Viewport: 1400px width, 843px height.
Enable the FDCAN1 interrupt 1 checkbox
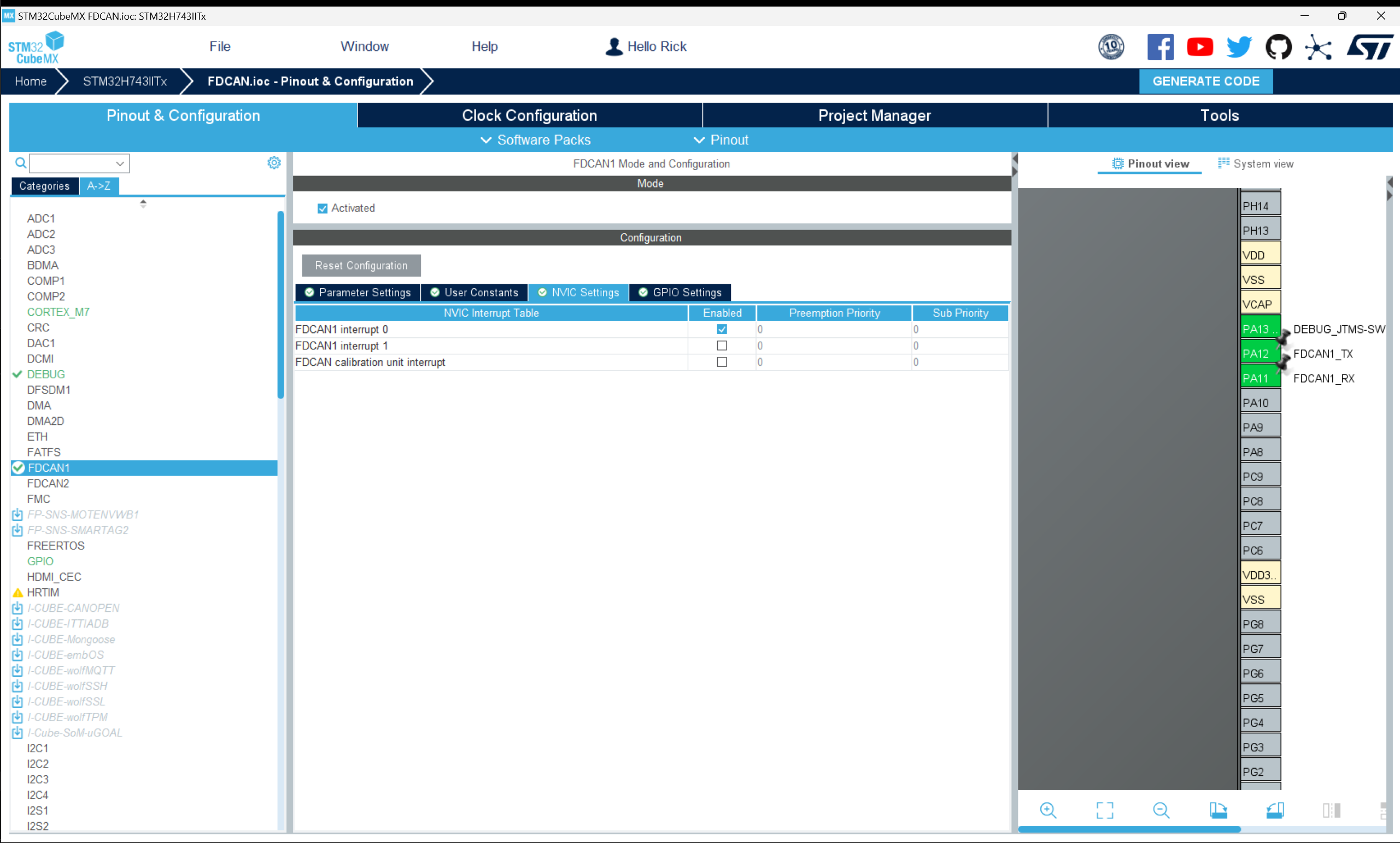coord(722,346)
